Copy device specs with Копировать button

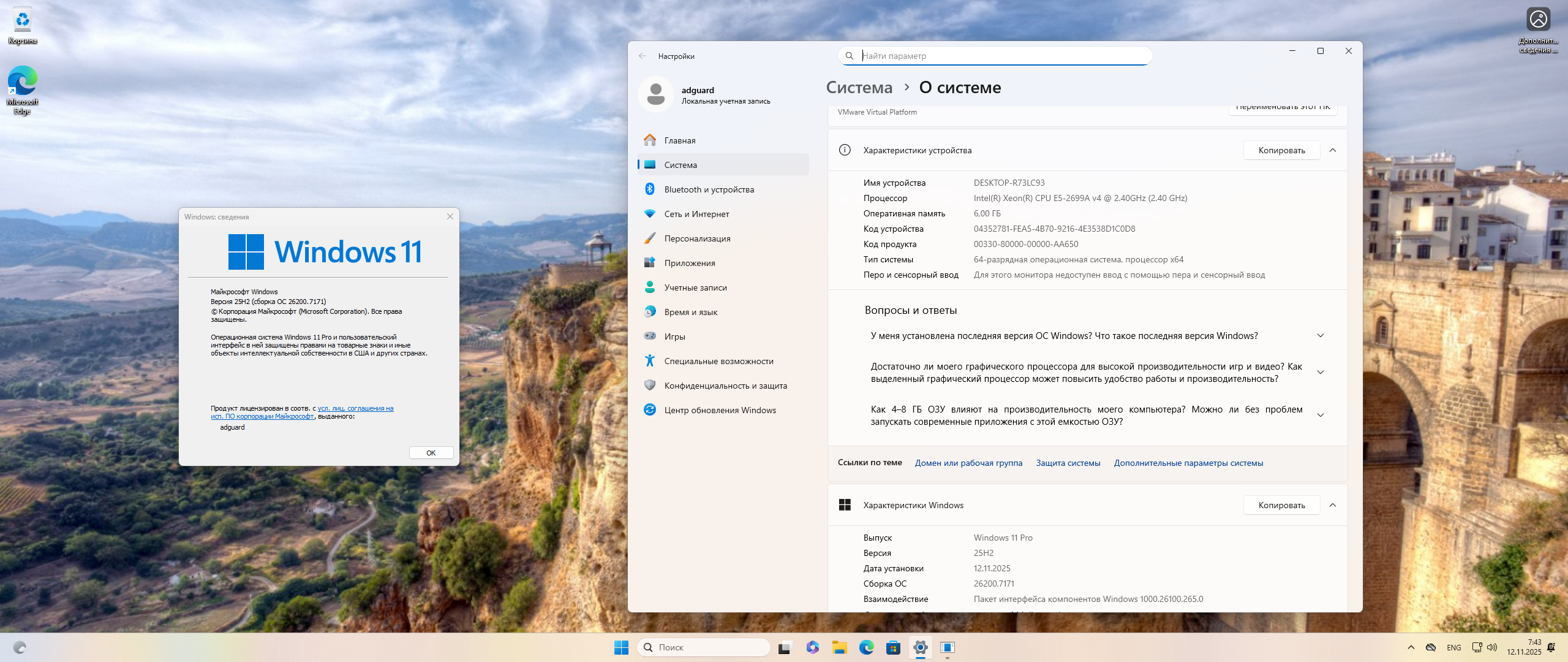pos(1281,150)
